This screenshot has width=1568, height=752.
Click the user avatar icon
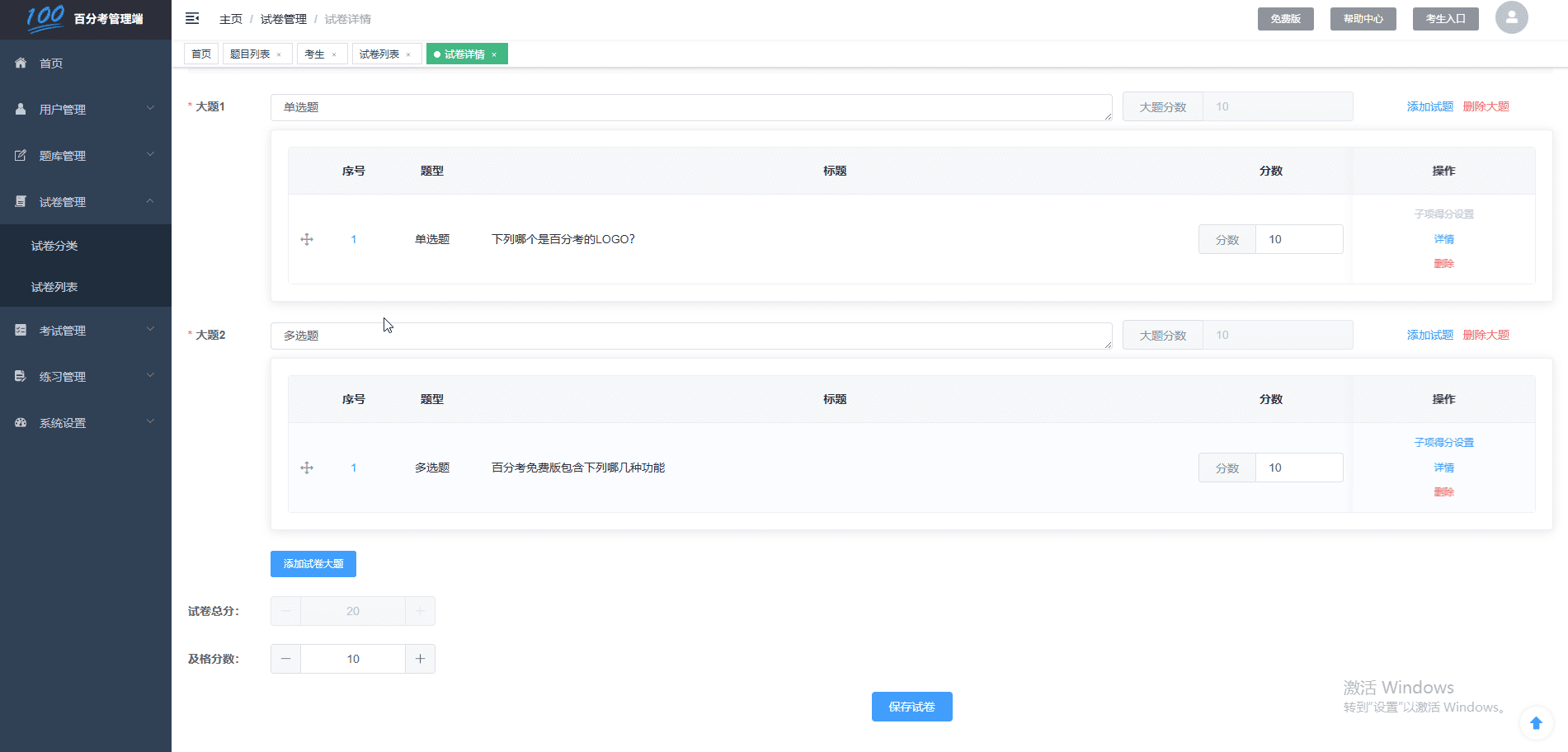1511,17
